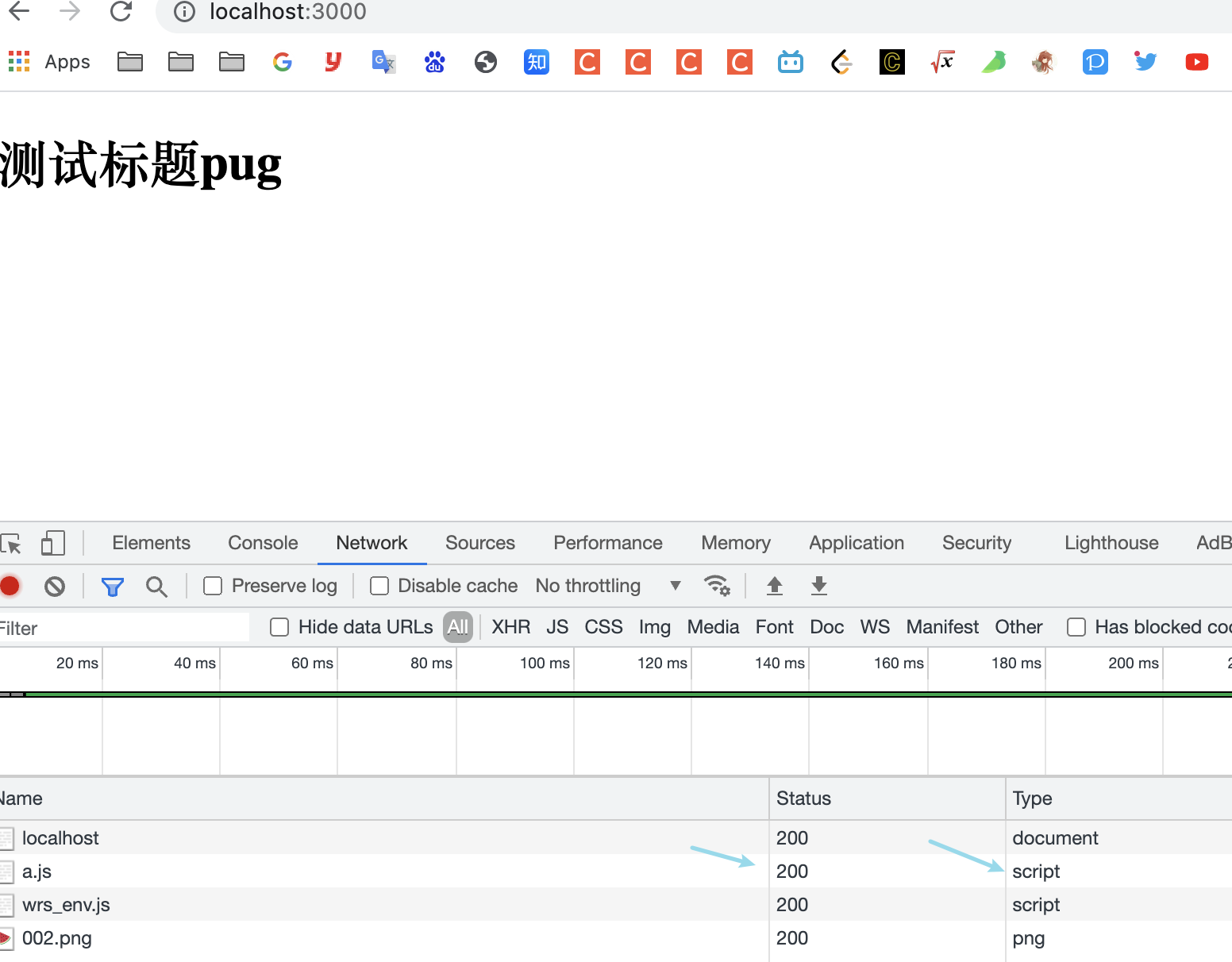The height and width of the screenshot is (962, 1232).
Task: Select the wrs_env.js request
Action: point(616,905)
